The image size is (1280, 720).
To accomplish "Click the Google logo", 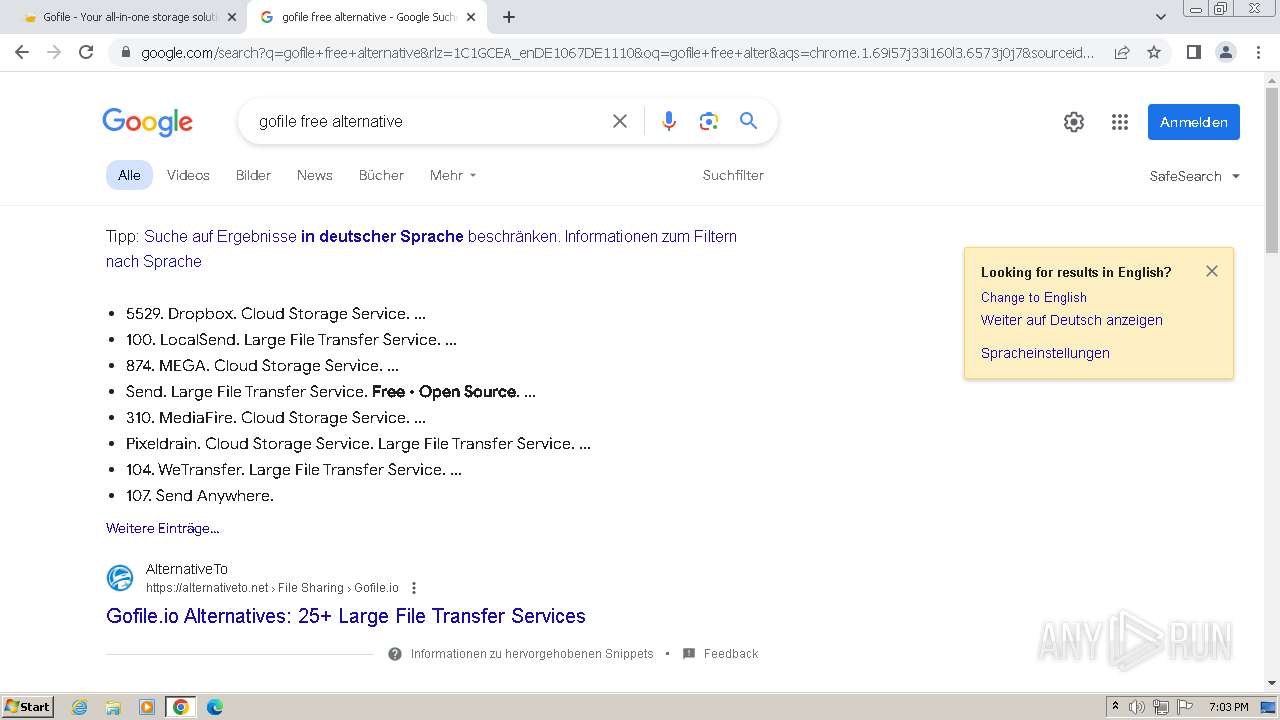I will 147,122.
